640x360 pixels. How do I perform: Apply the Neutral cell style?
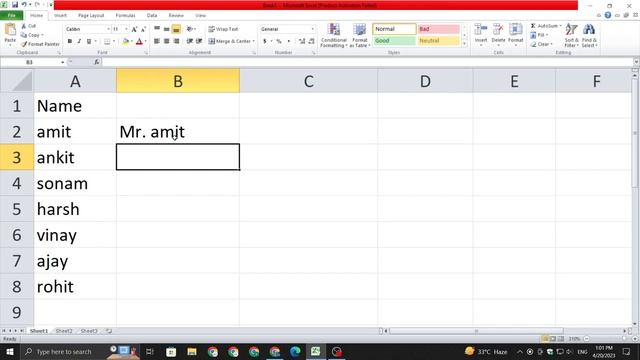pyautogui.click(x=439, y=41)
